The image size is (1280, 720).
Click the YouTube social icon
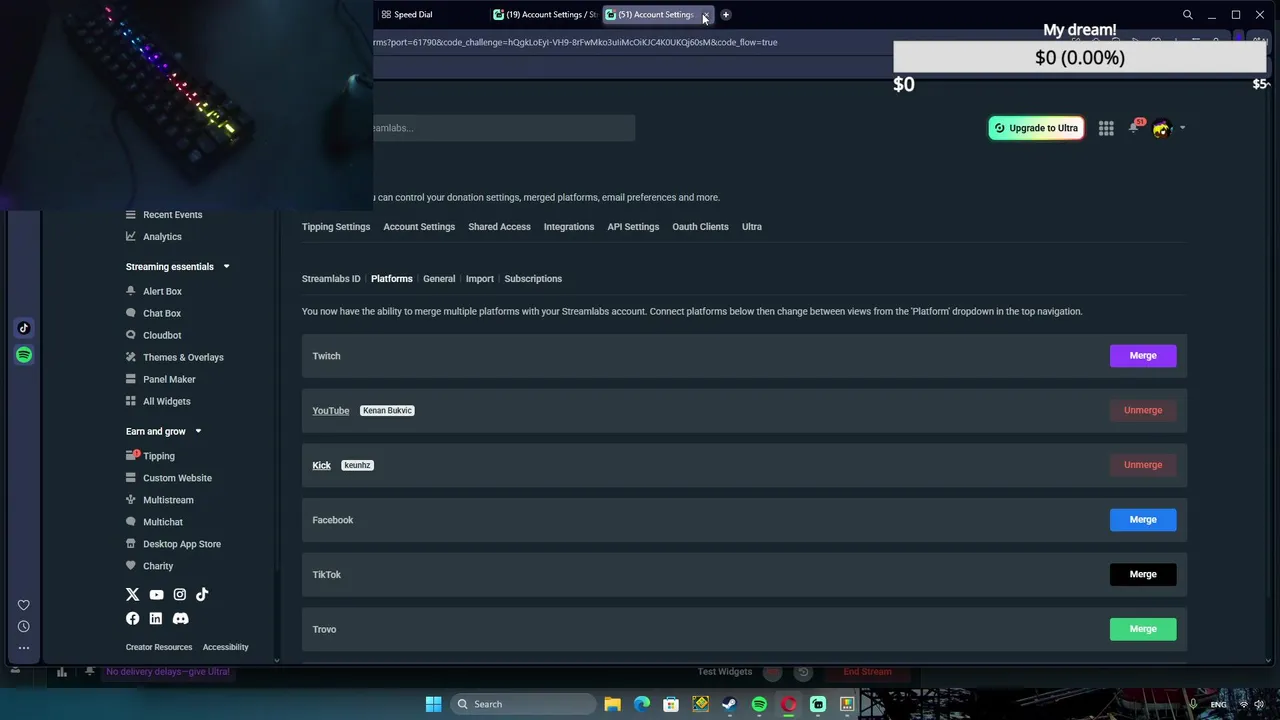click(x=156, y=595)
